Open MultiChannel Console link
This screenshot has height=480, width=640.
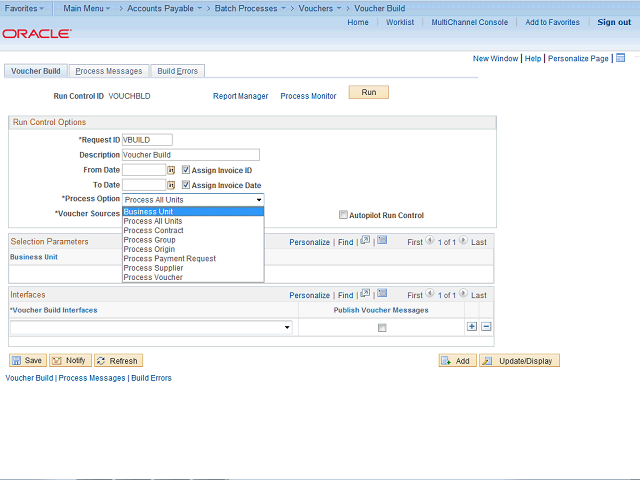469,22
